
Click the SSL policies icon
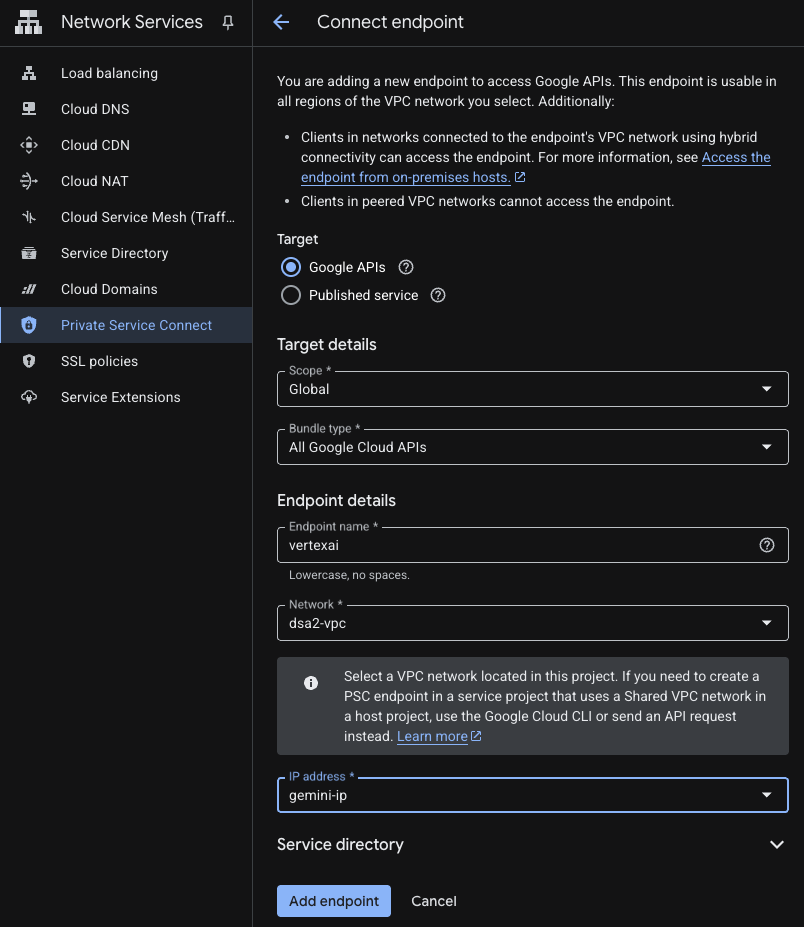pyautogui.click(x=29, y=361)
